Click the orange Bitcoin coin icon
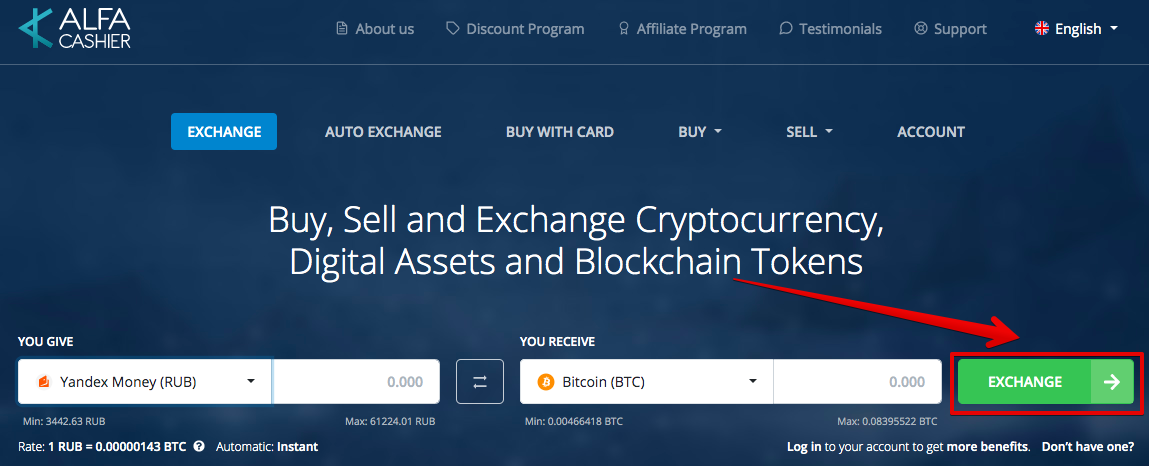1149x466 pixels. click(x=546, y=382)
